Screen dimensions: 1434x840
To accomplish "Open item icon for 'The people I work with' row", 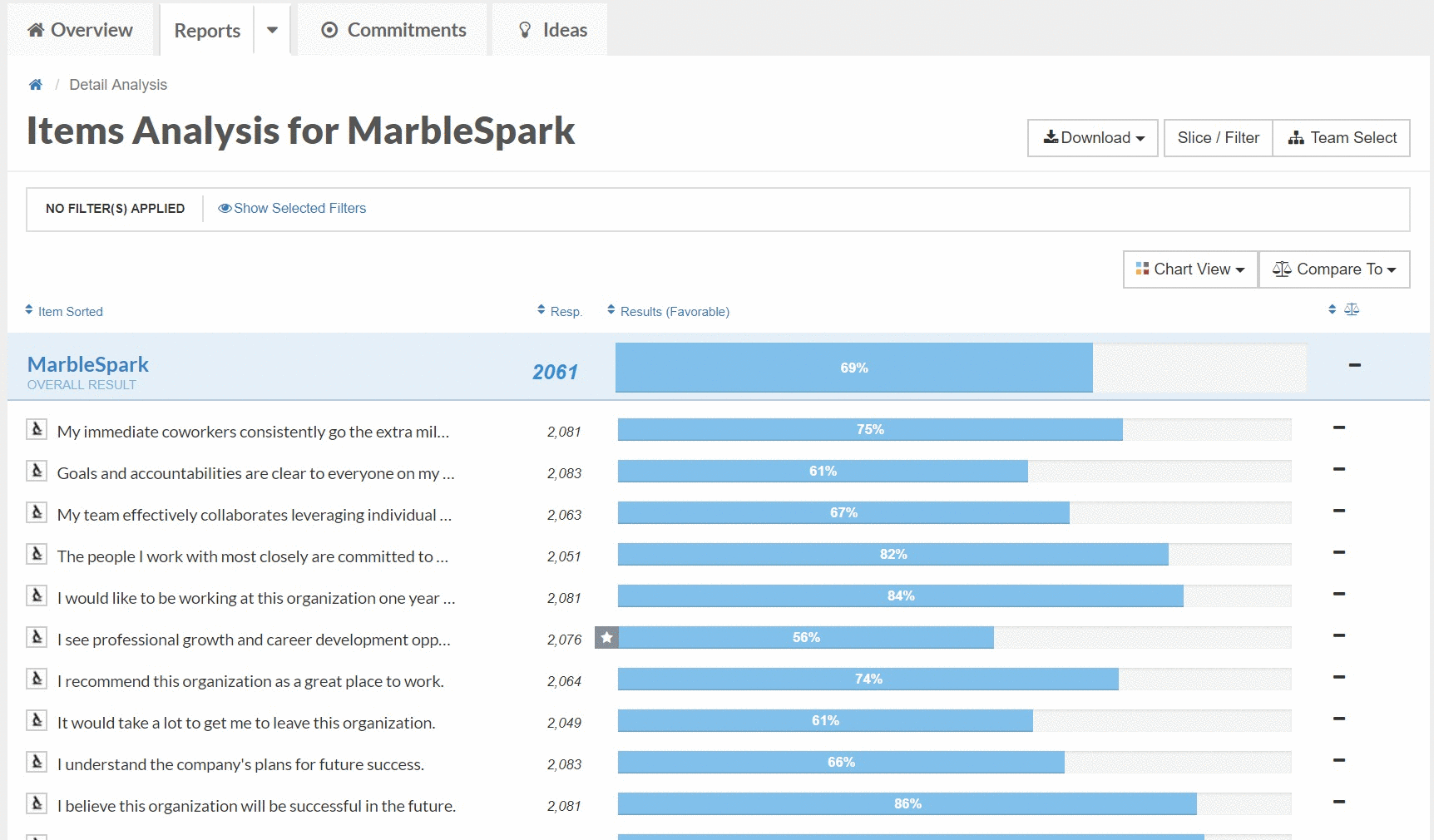I will (37, 554).
